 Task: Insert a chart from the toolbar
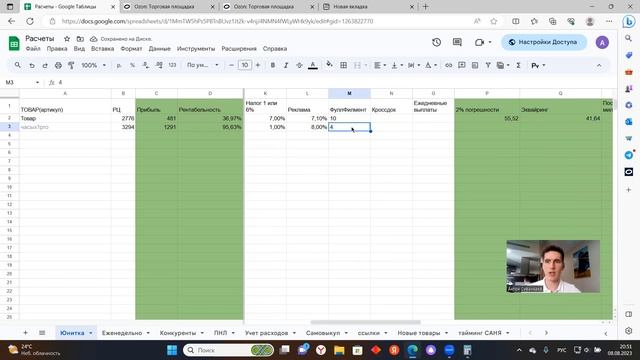pos(475,65)
